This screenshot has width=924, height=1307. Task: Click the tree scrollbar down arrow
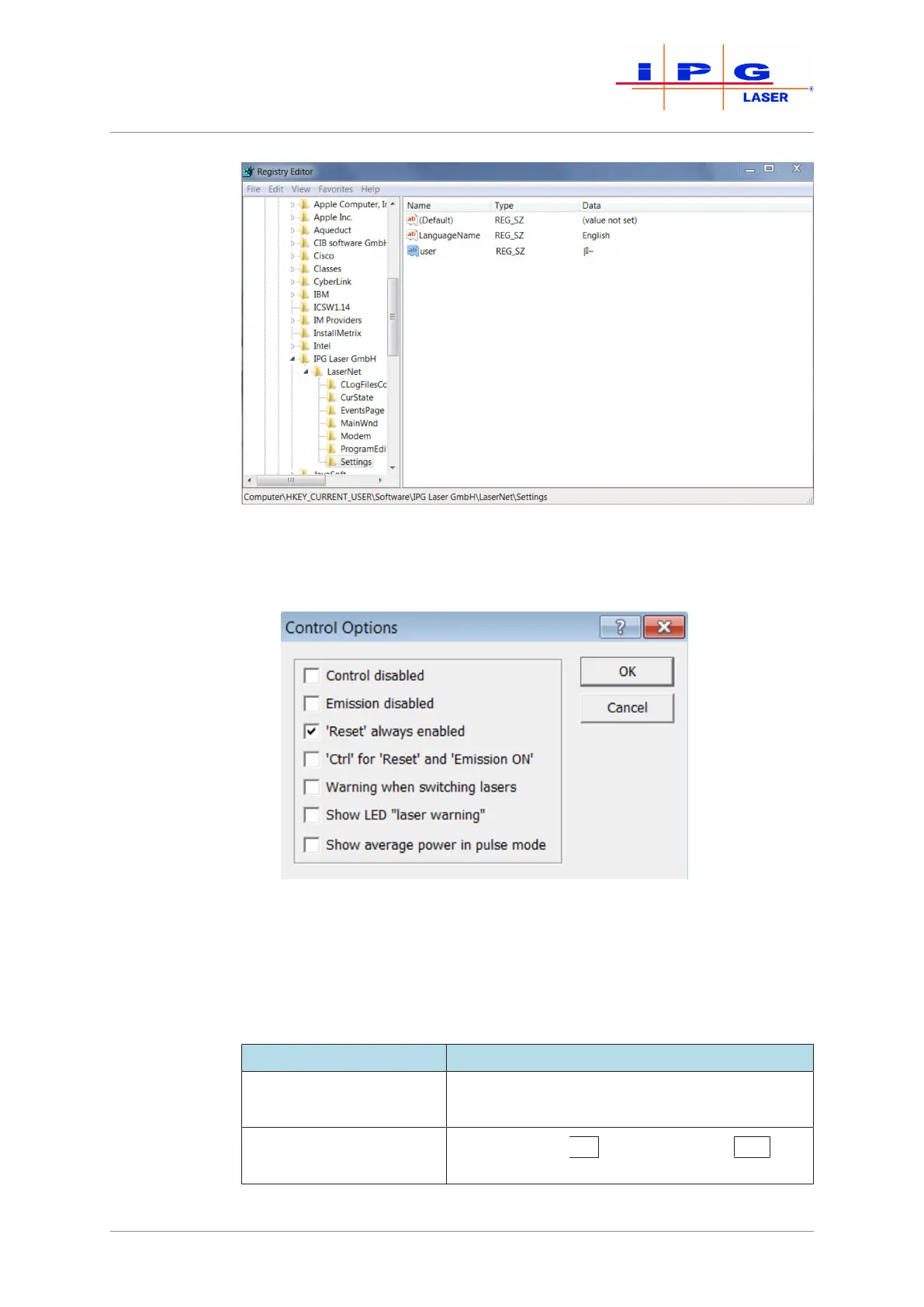pyautogui.click(x=393, y=467)
